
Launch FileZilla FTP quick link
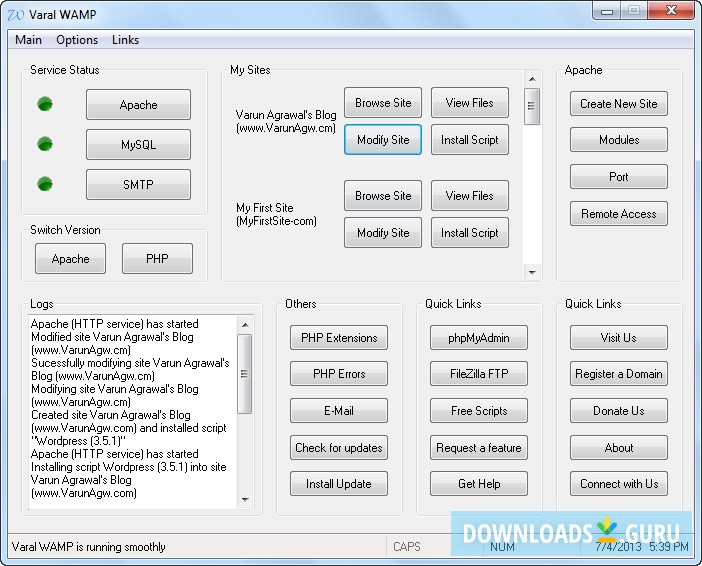pyautogui.click(x=479, y=373)
